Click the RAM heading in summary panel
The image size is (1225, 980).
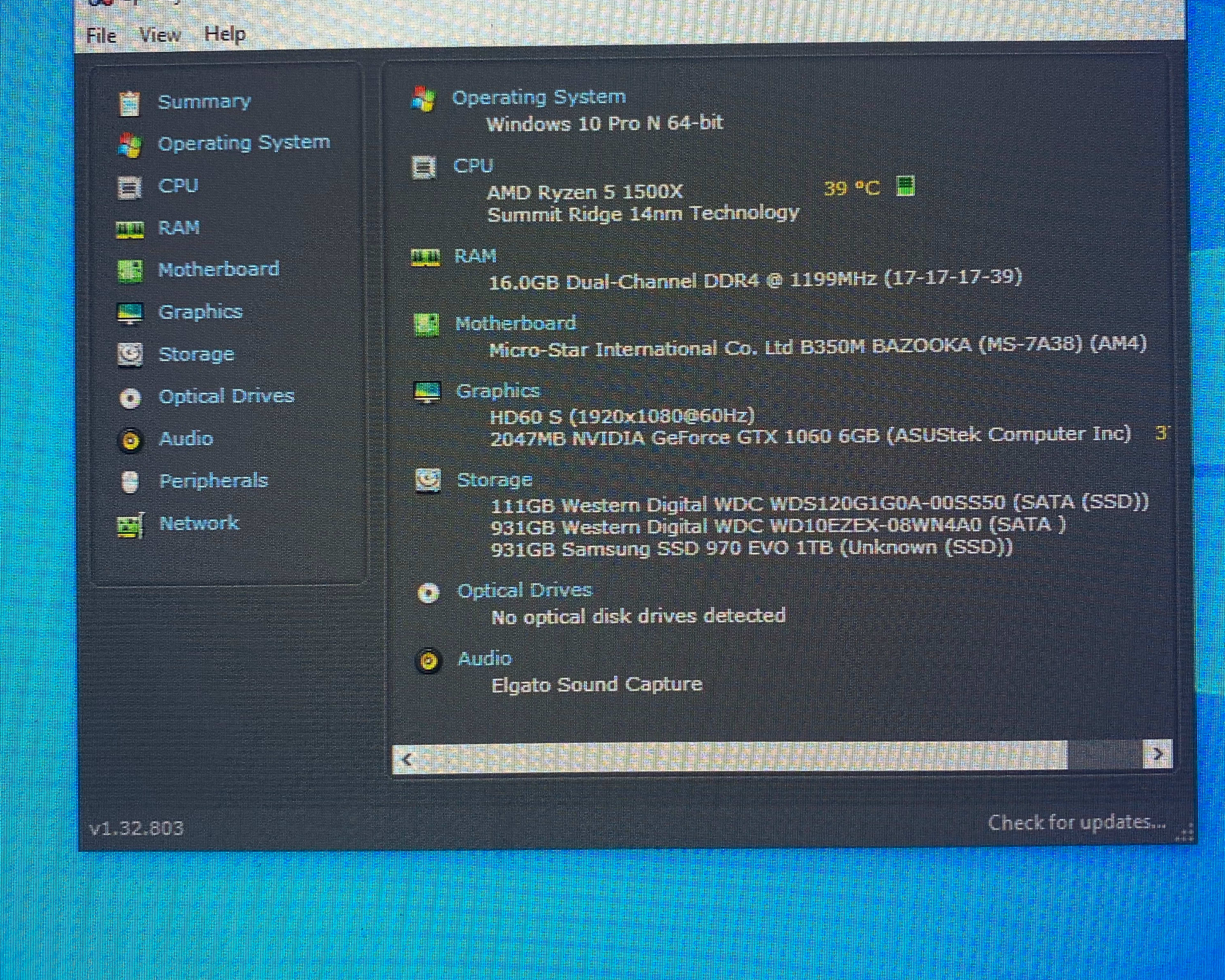tap(475, 256)
